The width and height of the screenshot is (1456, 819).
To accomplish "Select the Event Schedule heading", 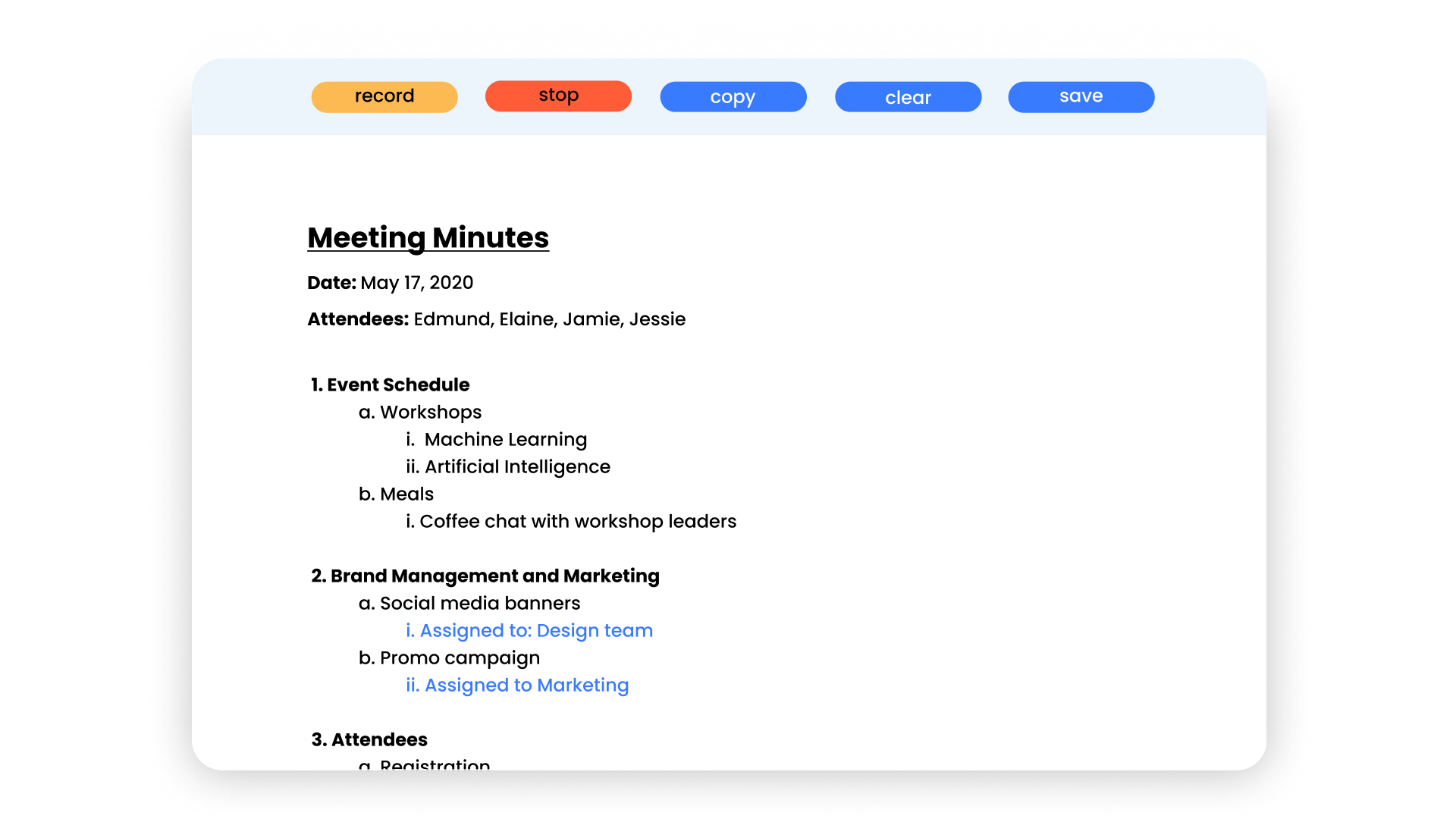I will 397,385.
